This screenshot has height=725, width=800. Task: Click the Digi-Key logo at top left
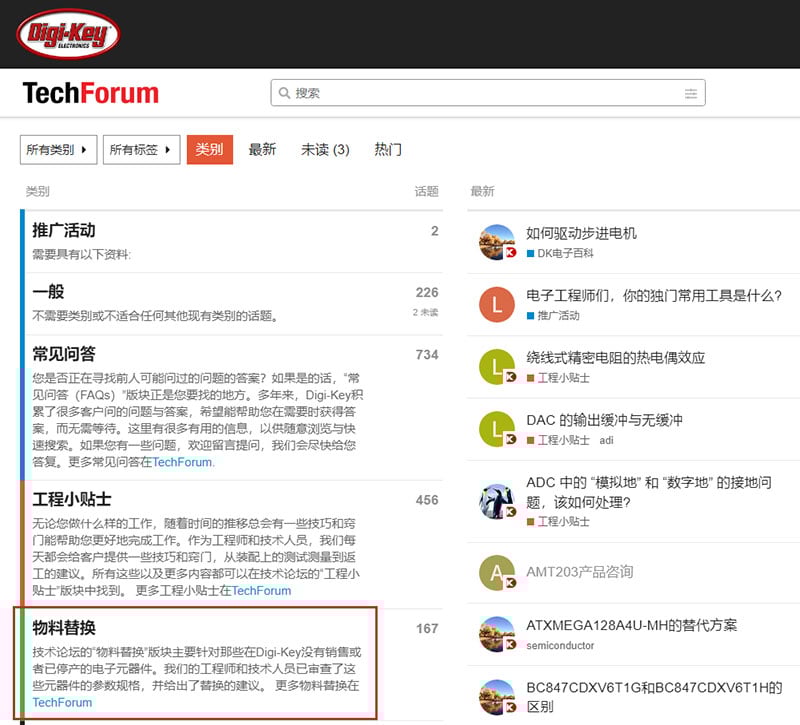[70, 33]
